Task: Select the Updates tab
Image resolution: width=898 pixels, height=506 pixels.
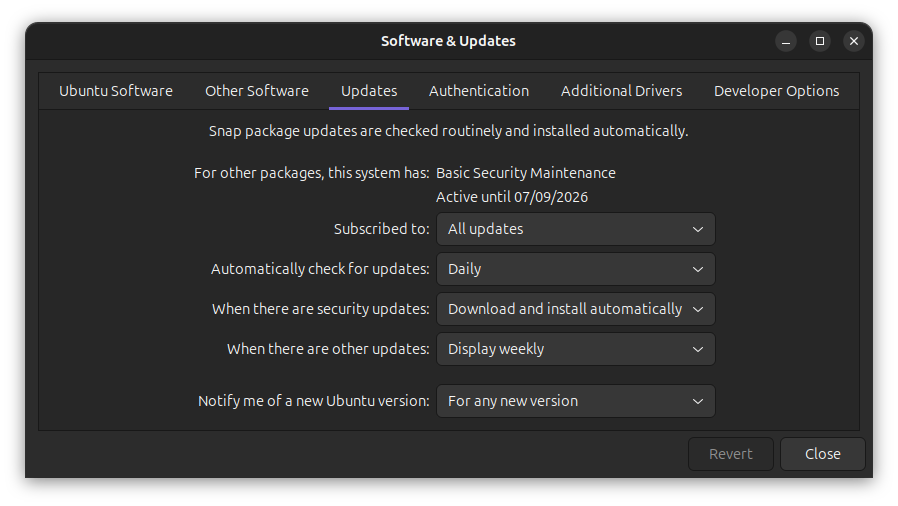Action: tap(369, 91)
